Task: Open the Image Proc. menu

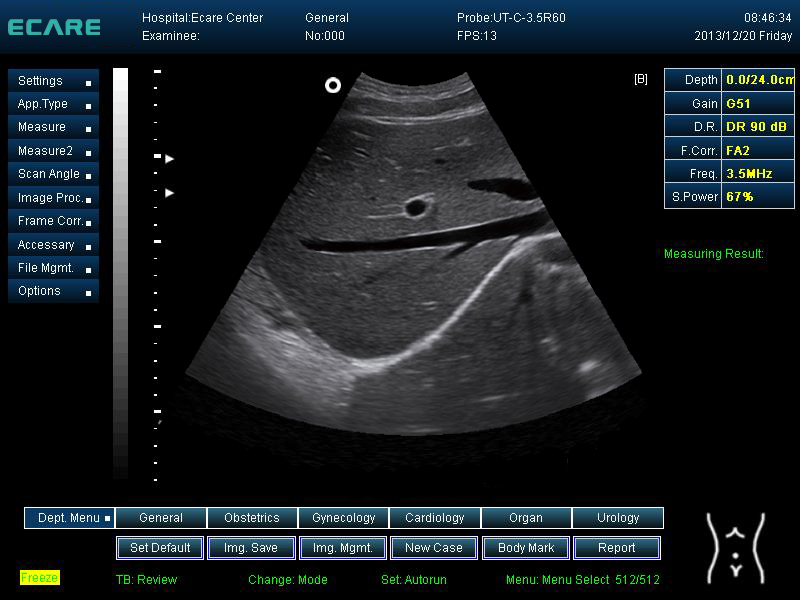Action: coord(54,198)
